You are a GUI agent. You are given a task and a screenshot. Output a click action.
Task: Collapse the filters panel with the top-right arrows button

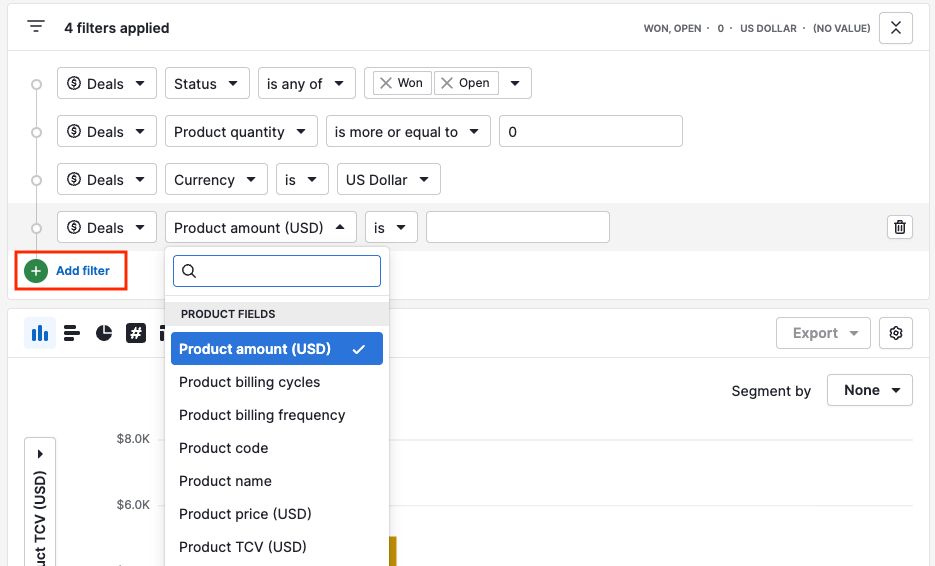(895, 28)
